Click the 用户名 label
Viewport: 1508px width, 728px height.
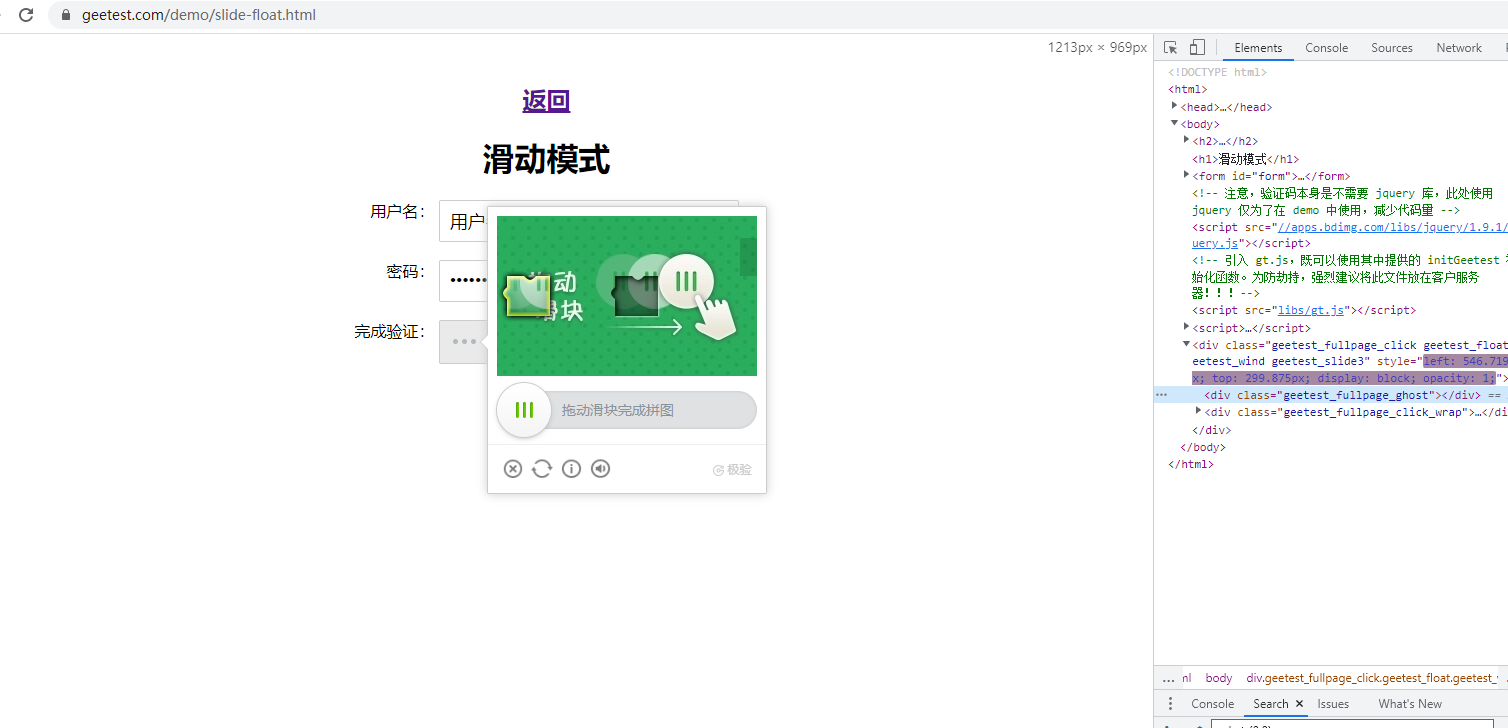(398, 211)
